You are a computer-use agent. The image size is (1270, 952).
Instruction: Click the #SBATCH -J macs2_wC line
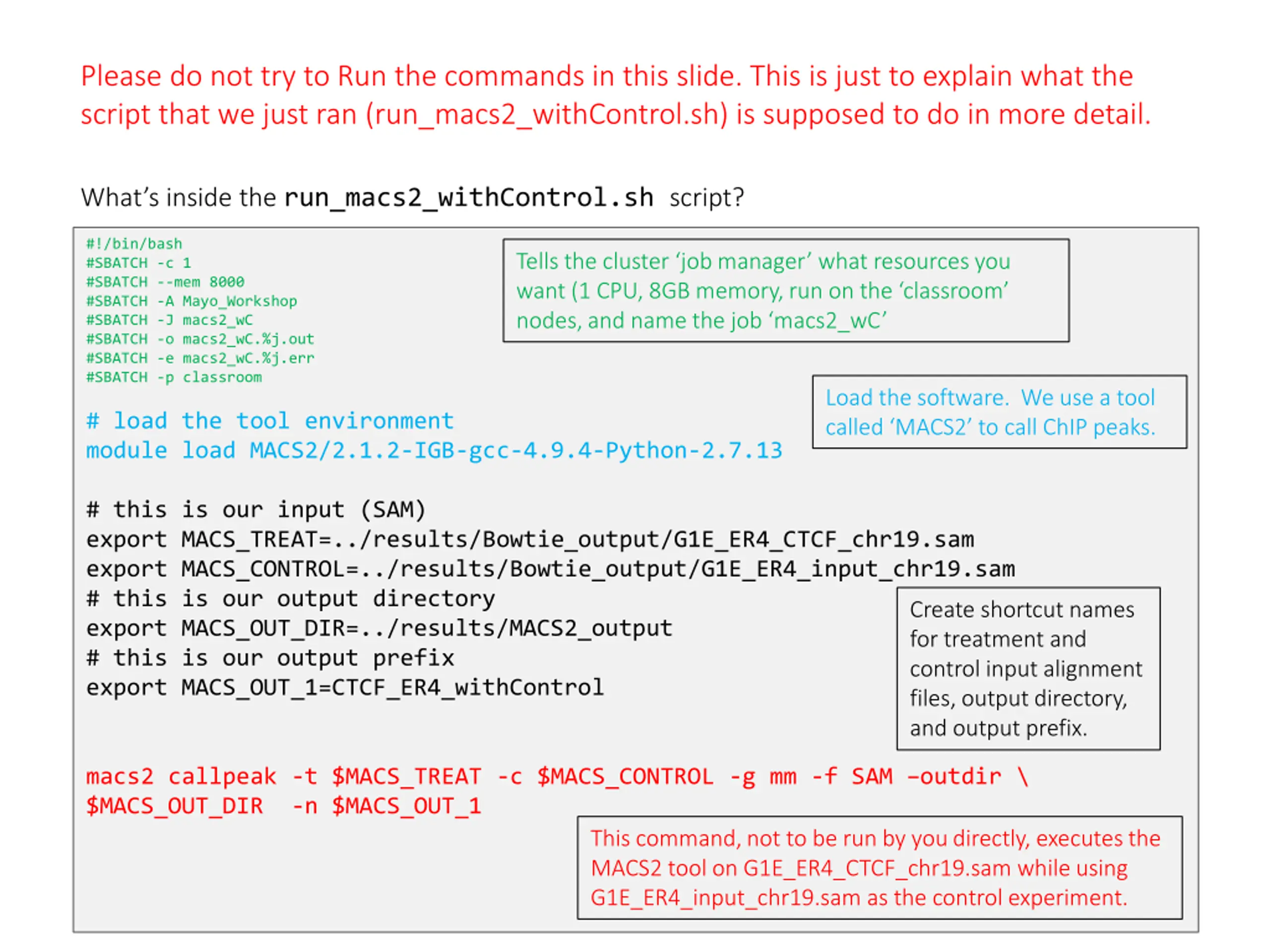[x=169, y=320]
